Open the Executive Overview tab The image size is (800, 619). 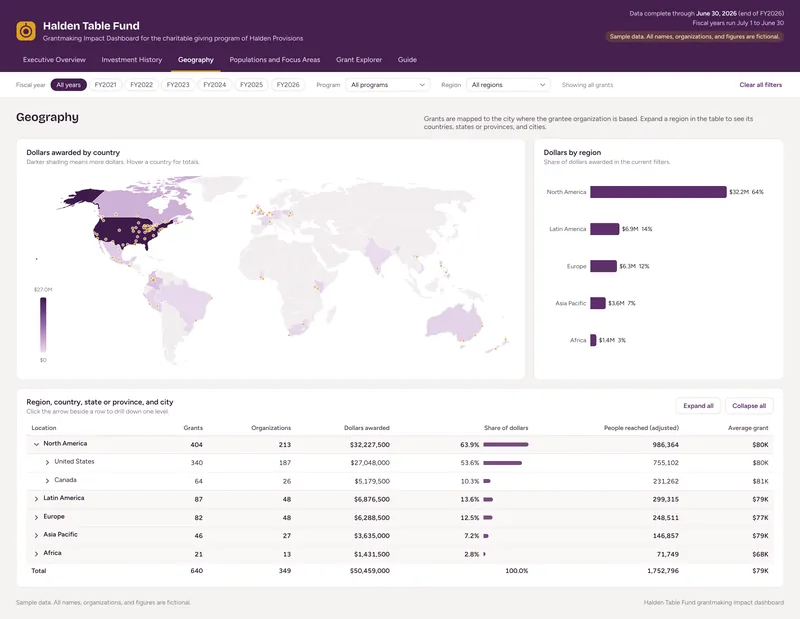pos(54,60)
